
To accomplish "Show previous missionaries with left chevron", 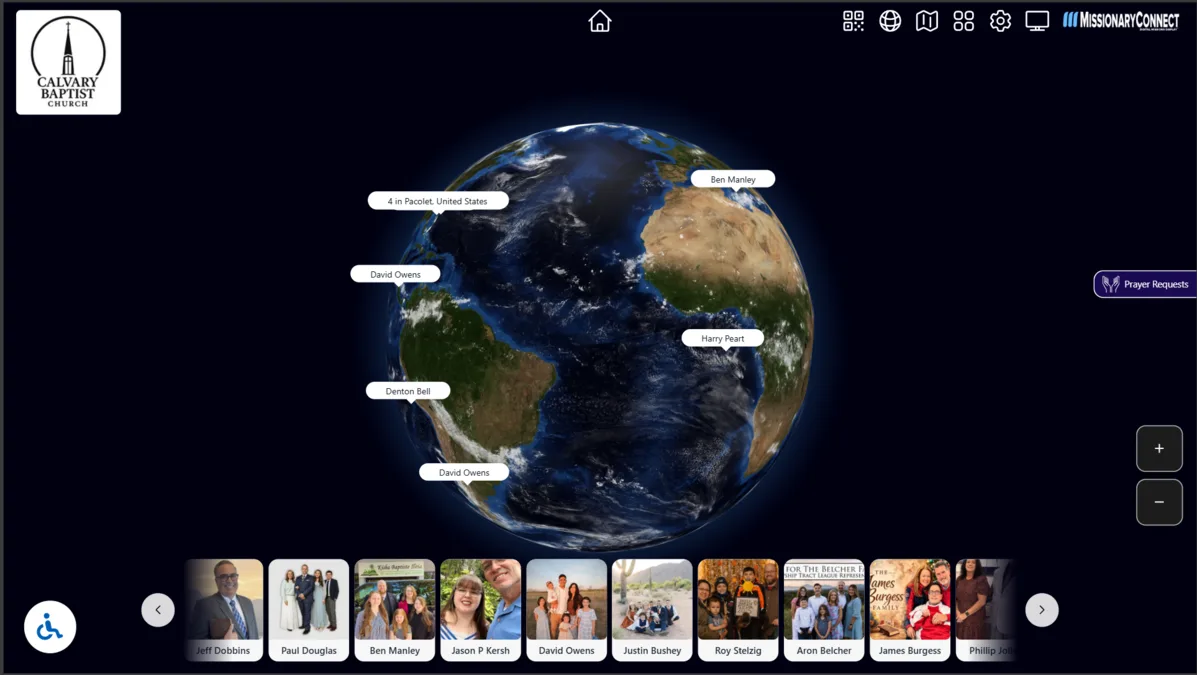I will pyautogui.click(x=158, y=610).
